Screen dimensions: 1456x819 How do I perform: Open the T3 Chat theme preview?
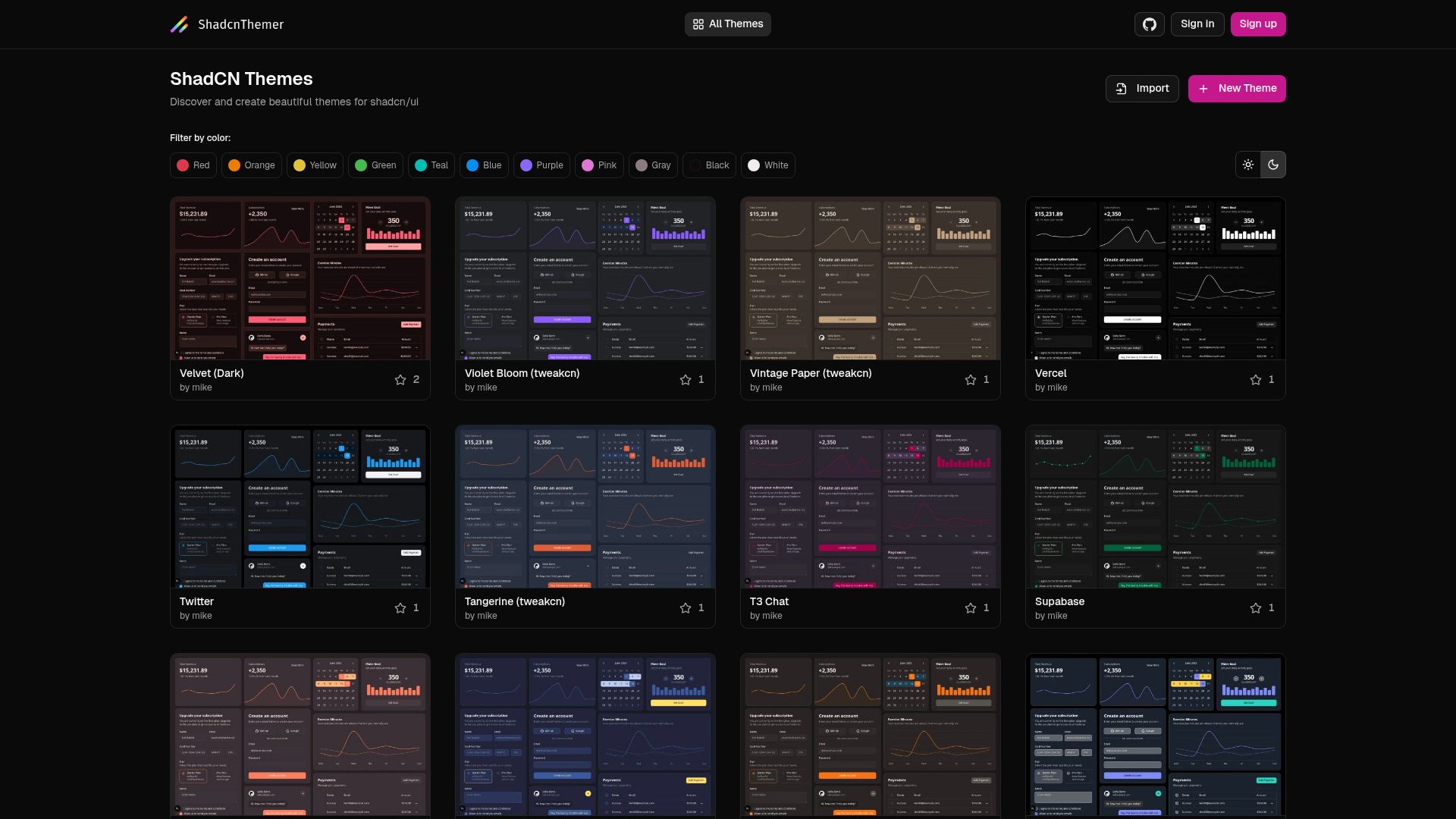click(x=871, y=507)
